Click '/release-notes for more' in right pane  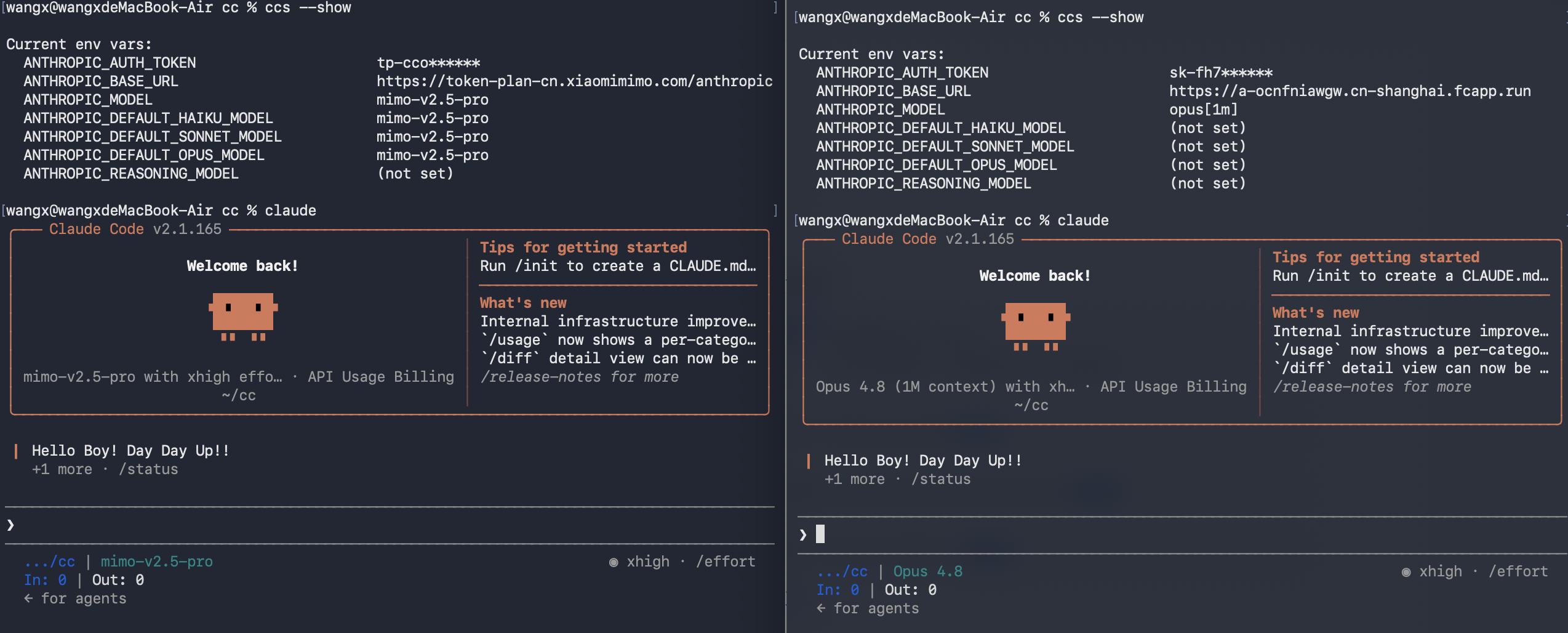click(1372, 387)
